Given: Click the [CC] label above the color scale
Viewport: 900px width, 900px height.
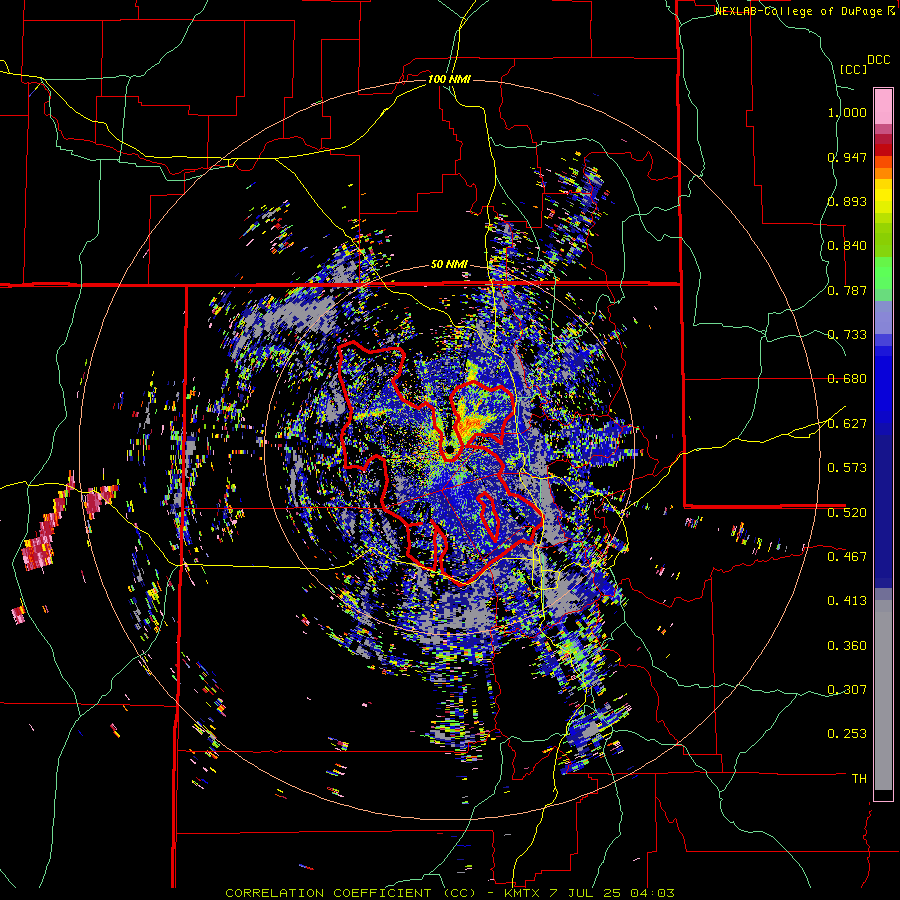Looking at the screenshot, I should 853,69.
